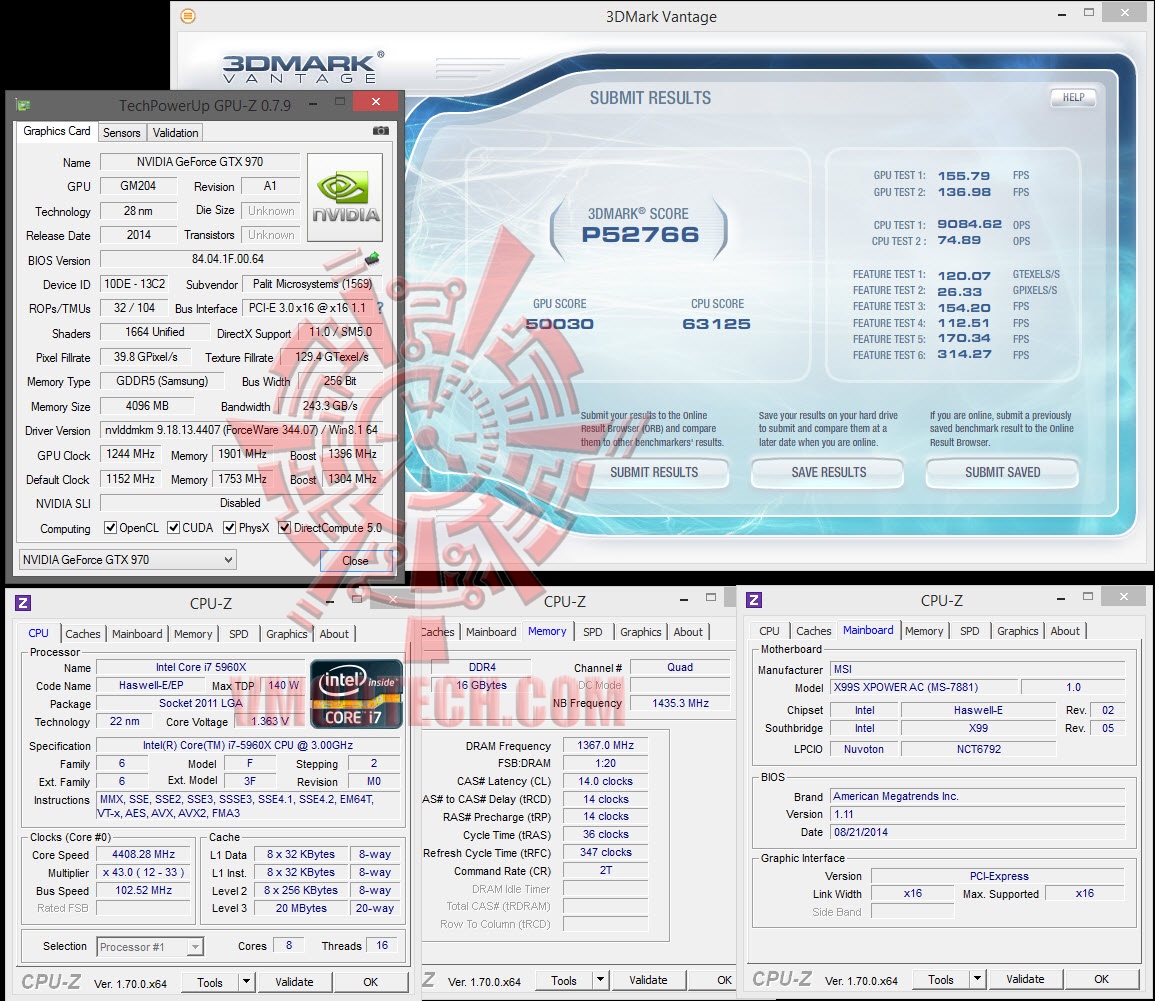The image size is (1155, 1001).
Task: Click motherboard model X99S XPOWER AC (MS-7881)
Action: coord(924,687)
